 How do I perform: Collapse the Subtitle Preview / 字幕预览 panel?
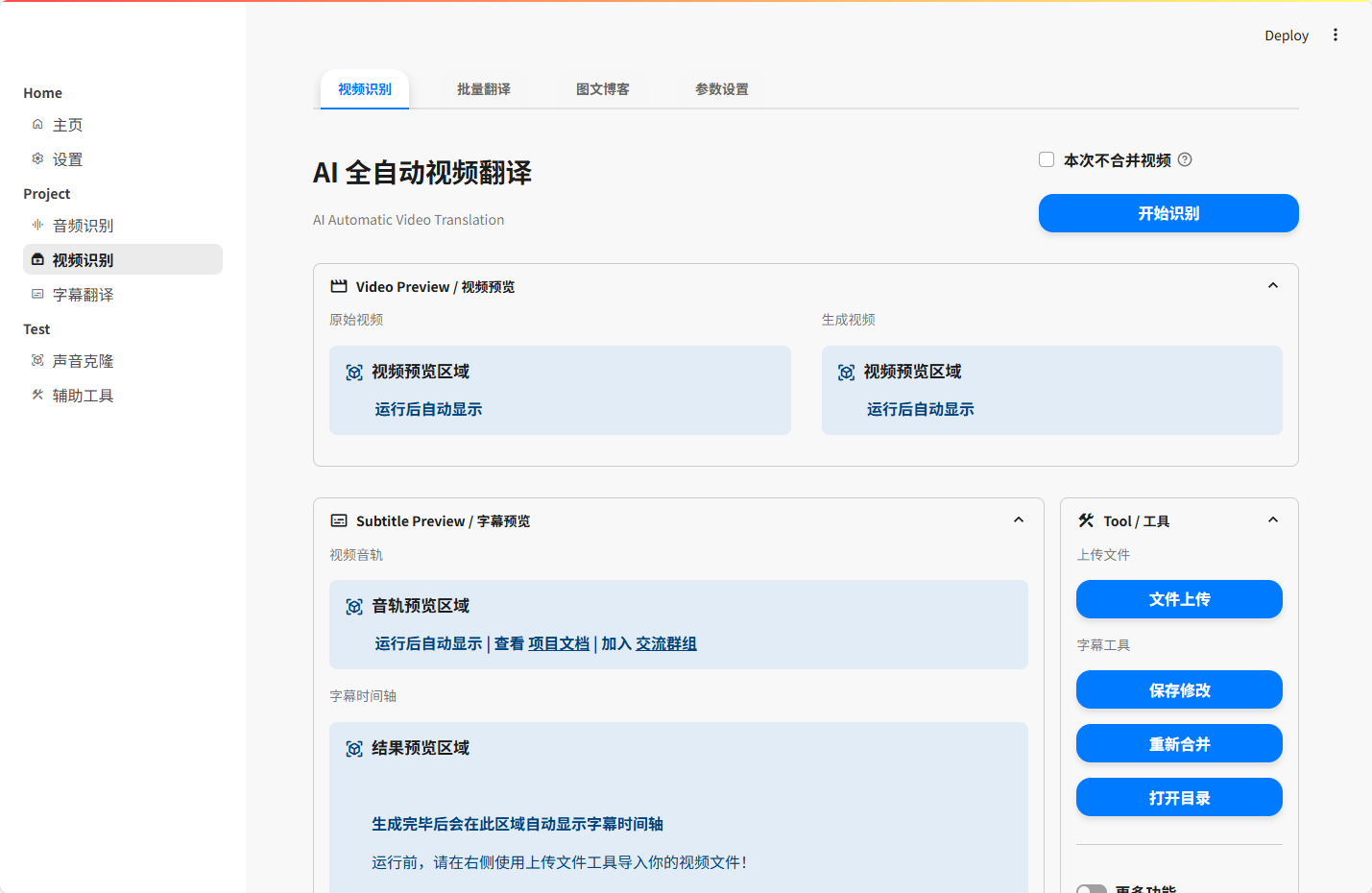(x=1019, y=520)
